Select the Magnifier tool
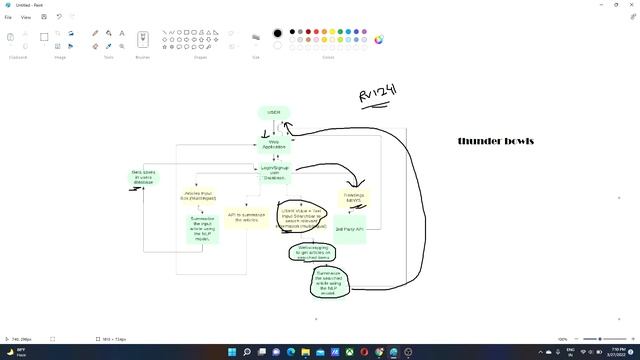Viewport: 640px width, 360px height. 122,46
